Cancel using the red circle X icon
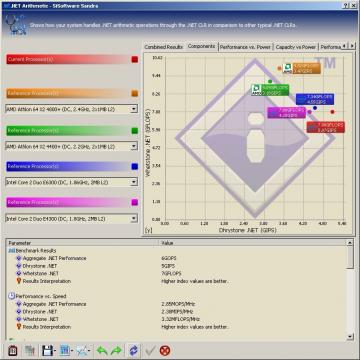 pyautogui.click(x=165, y=351)
